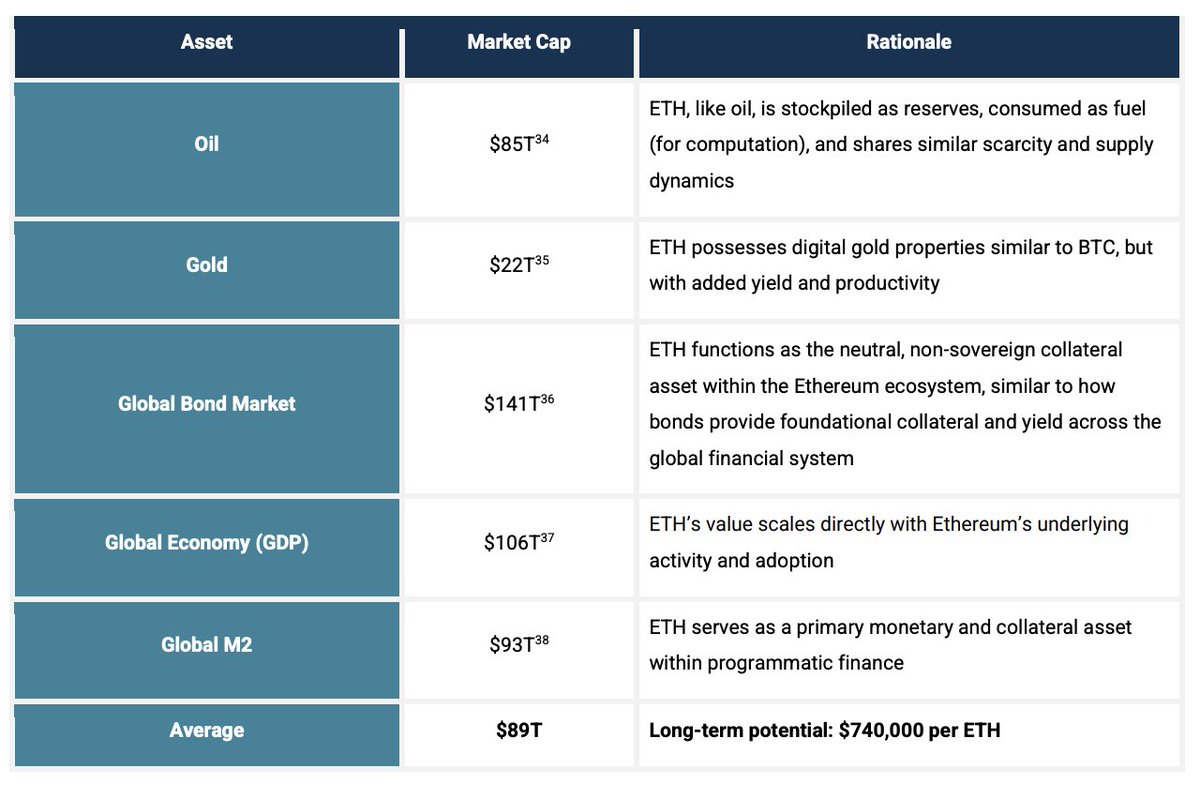
Task: Click the Oil rationale about stockpiled reserves
Action: coord(901,144)
